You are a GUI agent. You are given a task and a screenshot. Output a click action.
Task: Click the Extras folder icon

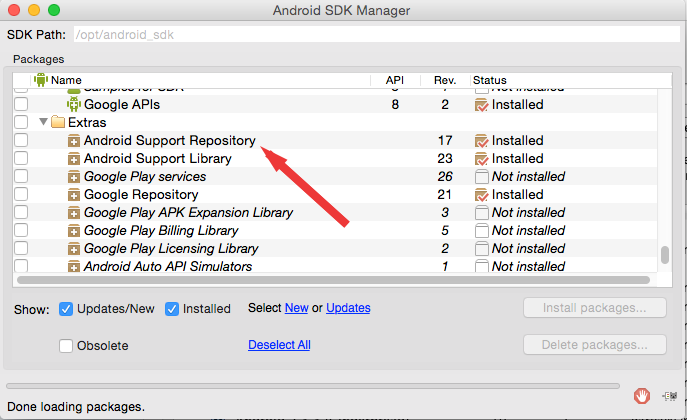pos(58,122)
